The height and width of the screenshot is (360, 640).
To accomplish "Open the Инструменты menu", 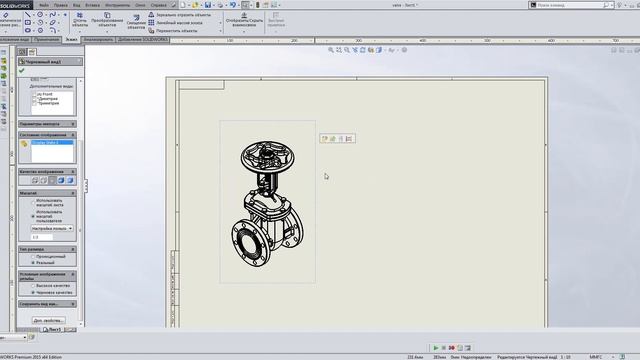I will [x=118, y=5].
